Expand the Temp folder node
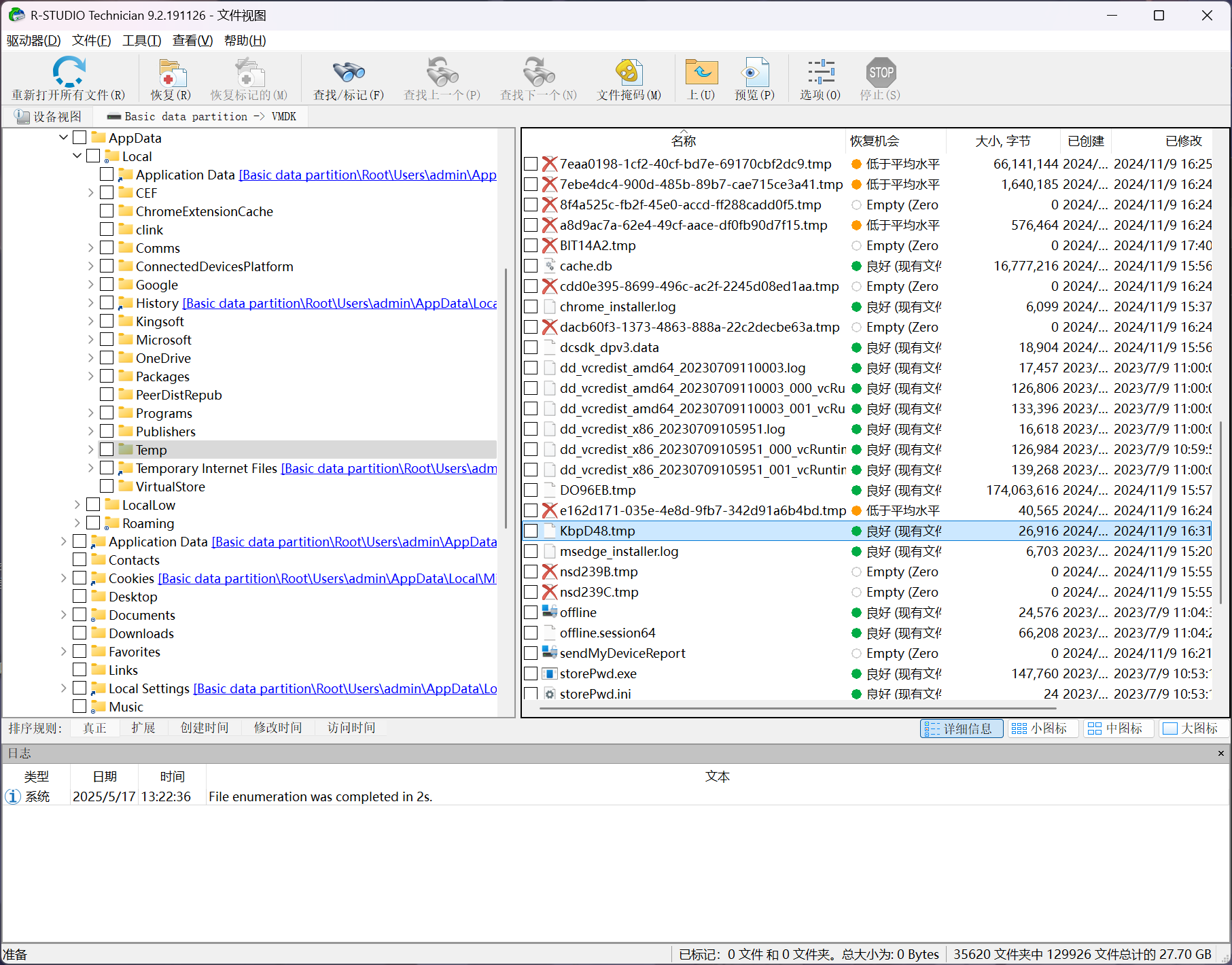Screen dimensions: 1232x965 pyautogui.click(x=91, y=449)
